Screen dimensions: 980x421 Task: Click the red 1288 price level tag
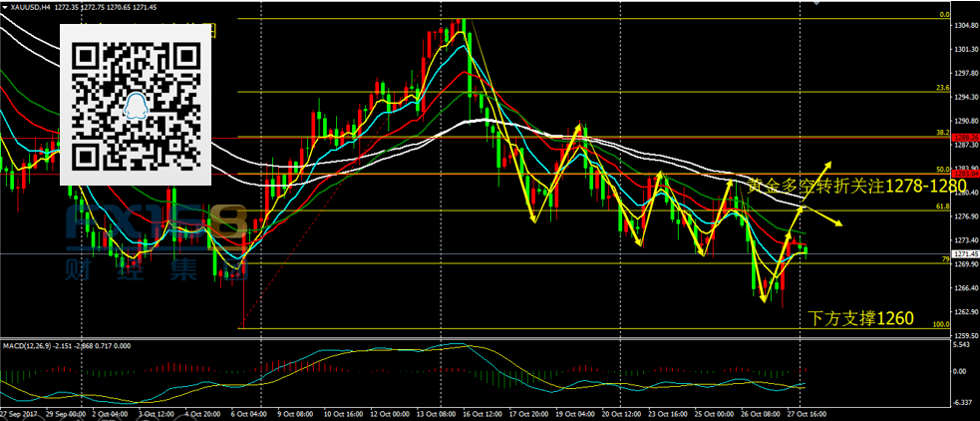click(961, 137)
